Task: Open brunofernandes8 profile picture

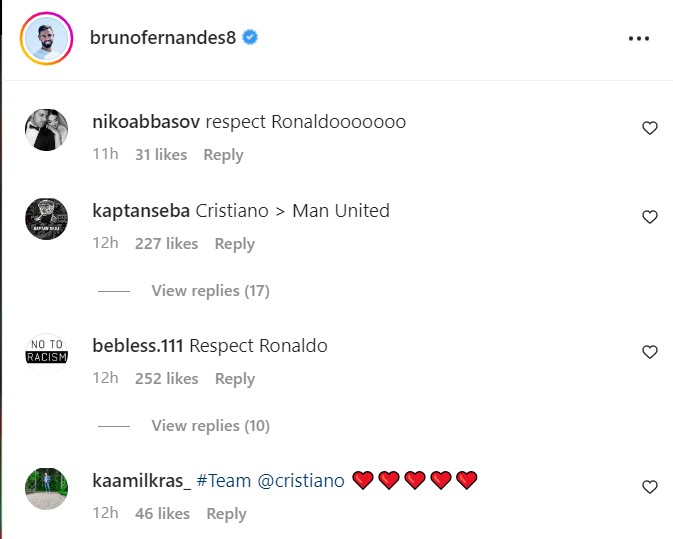Action: 46,39
